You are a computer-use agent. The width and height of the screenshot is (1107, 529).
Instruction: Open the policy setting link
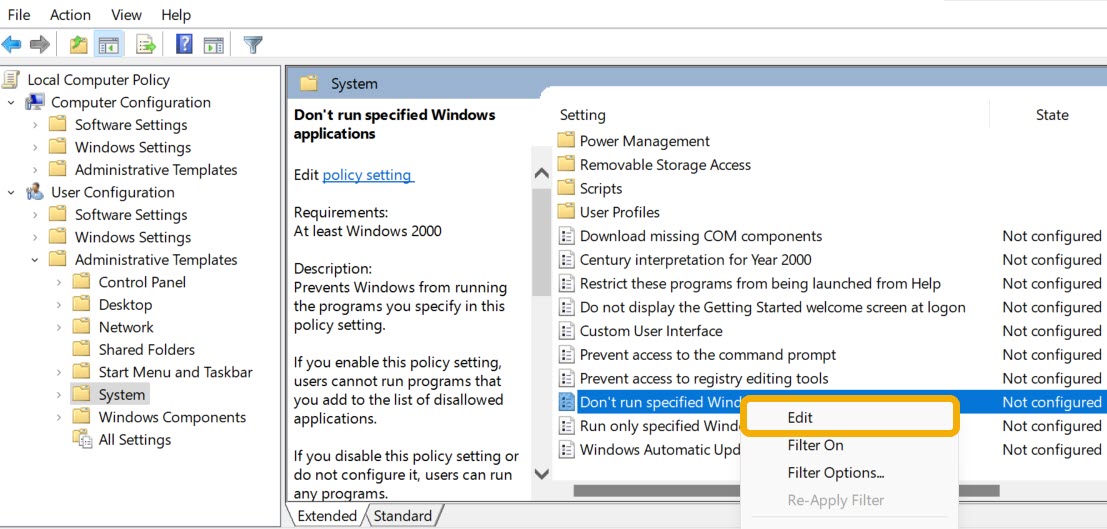(368, 175)
